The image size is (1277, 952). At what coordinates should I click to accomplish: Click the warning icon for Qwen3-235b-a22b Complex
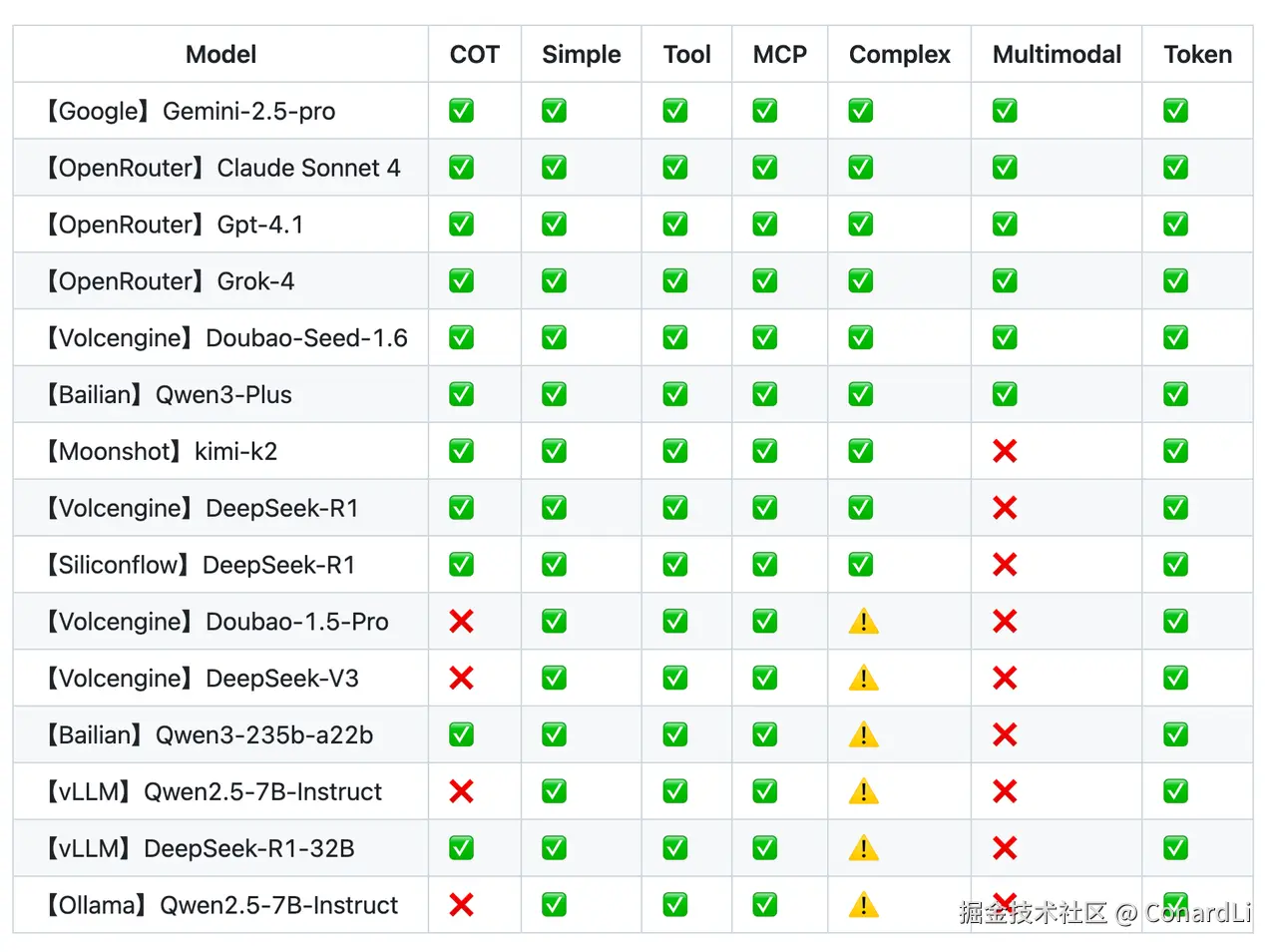863,735
